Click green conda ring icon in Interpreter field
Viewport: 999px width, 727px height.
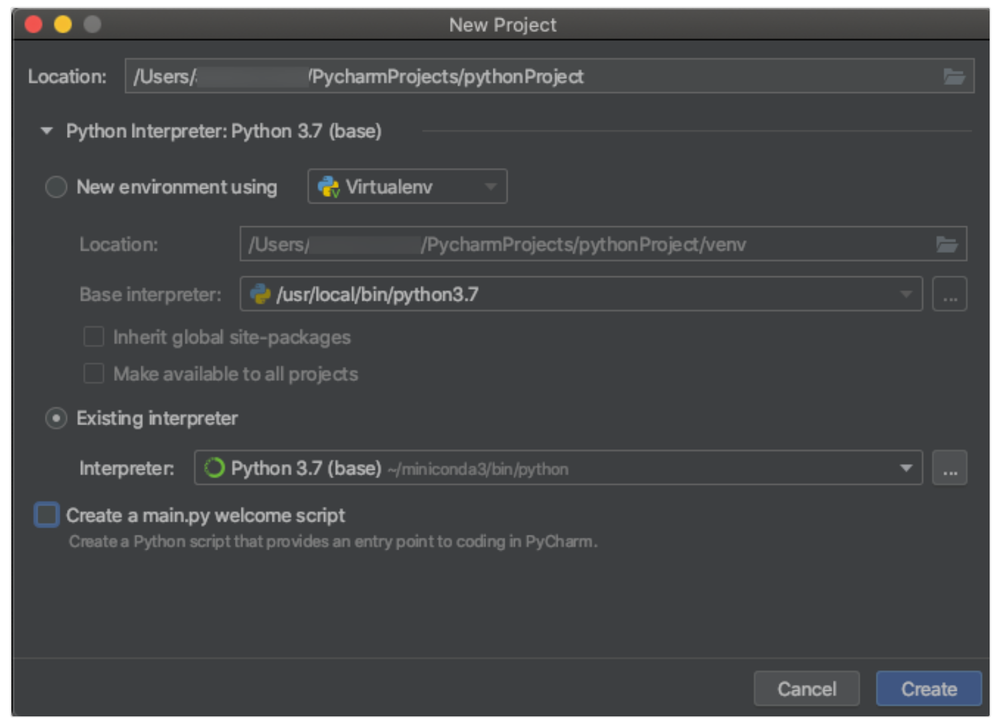[x=214, y=468]
